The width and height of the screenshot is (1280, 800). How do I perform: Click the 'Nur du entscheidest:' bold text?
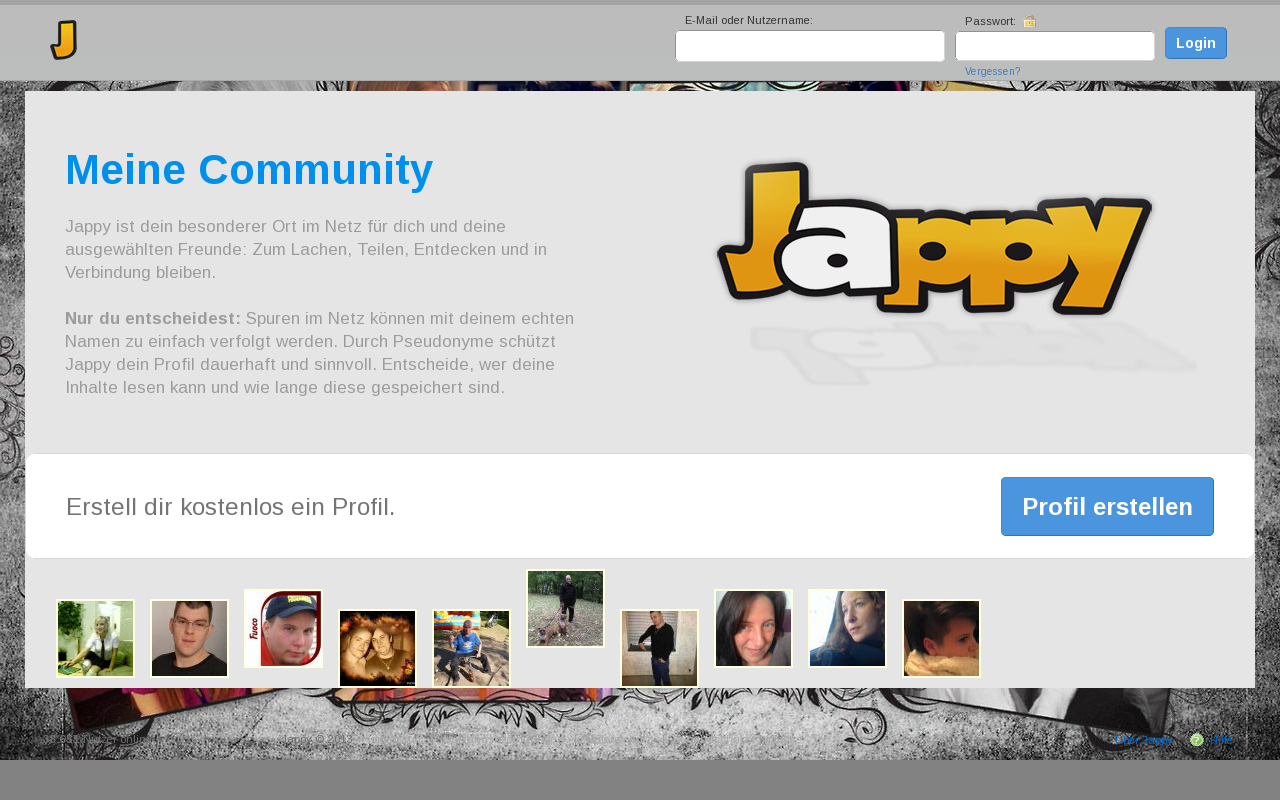click(x=153, y=318)
